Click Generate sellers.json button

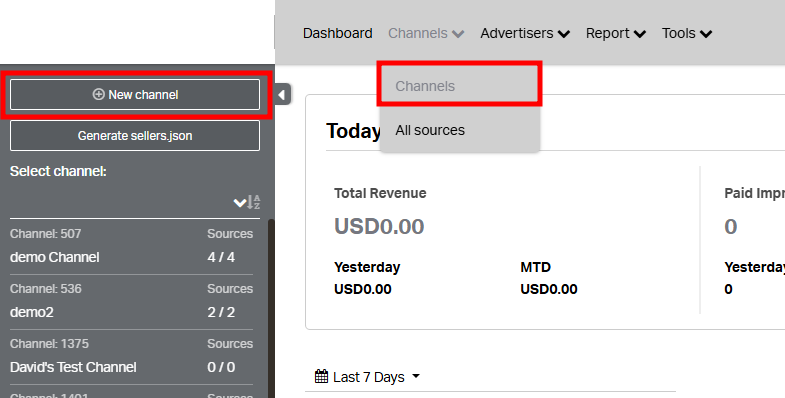(135, 136)
